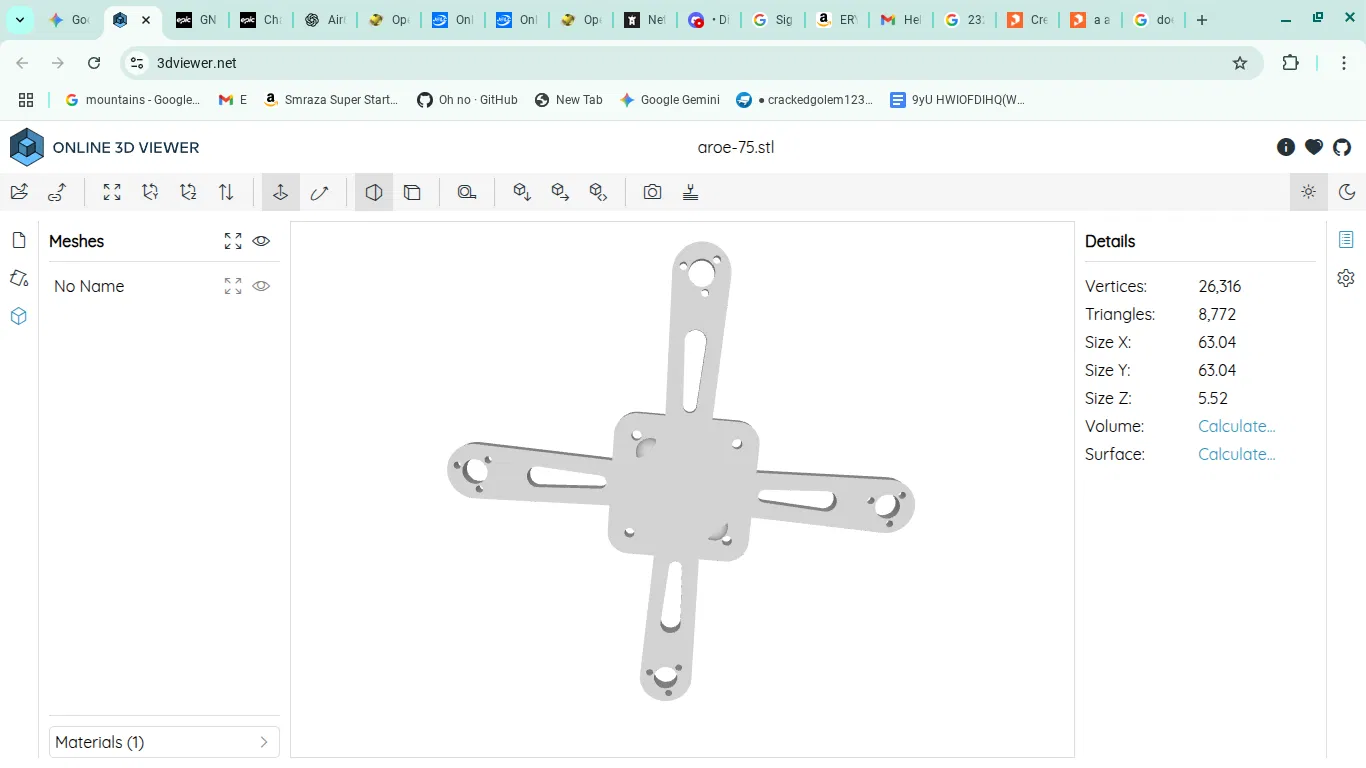
Task: Switch to the "Air" ChatGPT tab
Action: pyautogui.click(x=325, y=20)
